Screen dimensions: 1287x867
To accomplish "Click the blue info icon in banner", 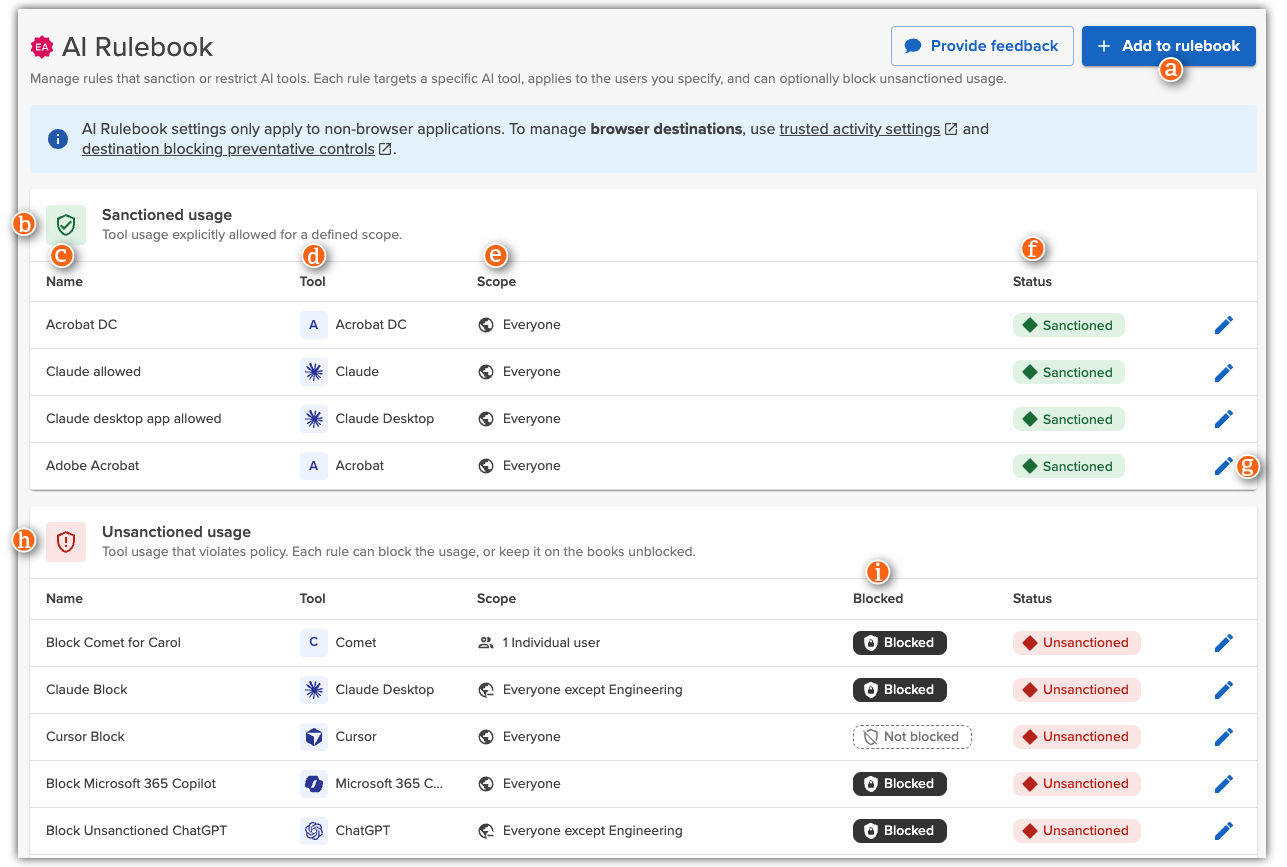I will pyautogui.click(x=59, y=139).
